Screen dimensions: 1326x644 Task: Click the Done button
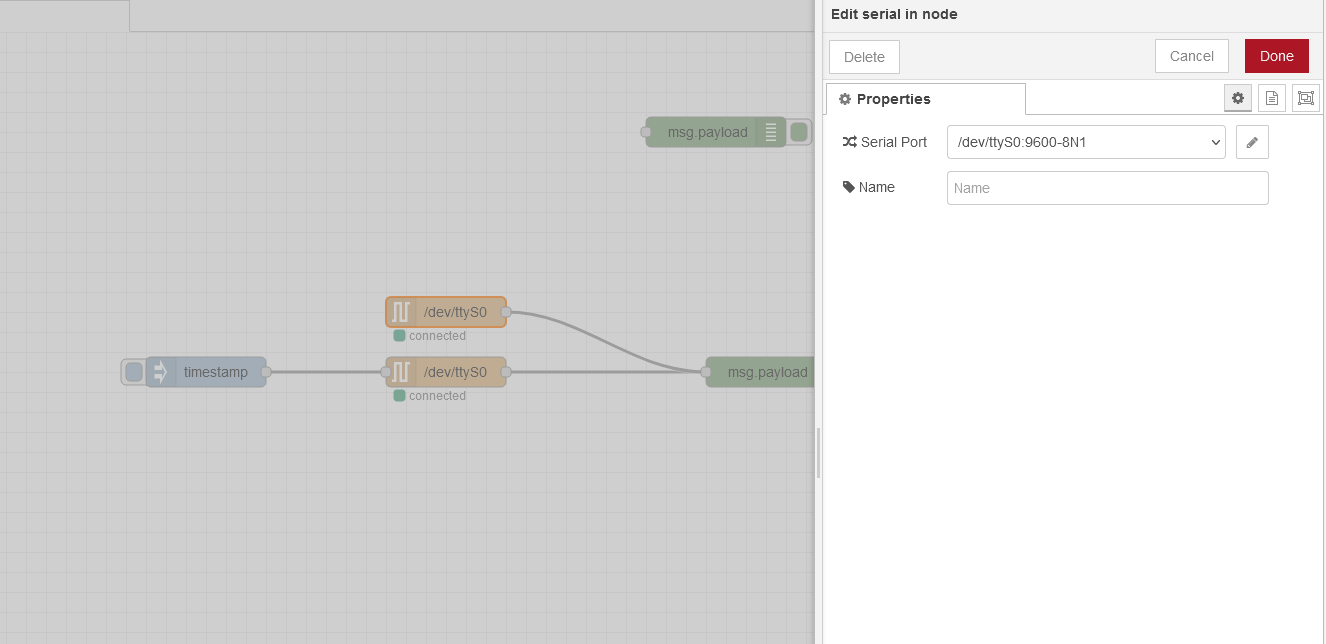tap(1276, 56)
